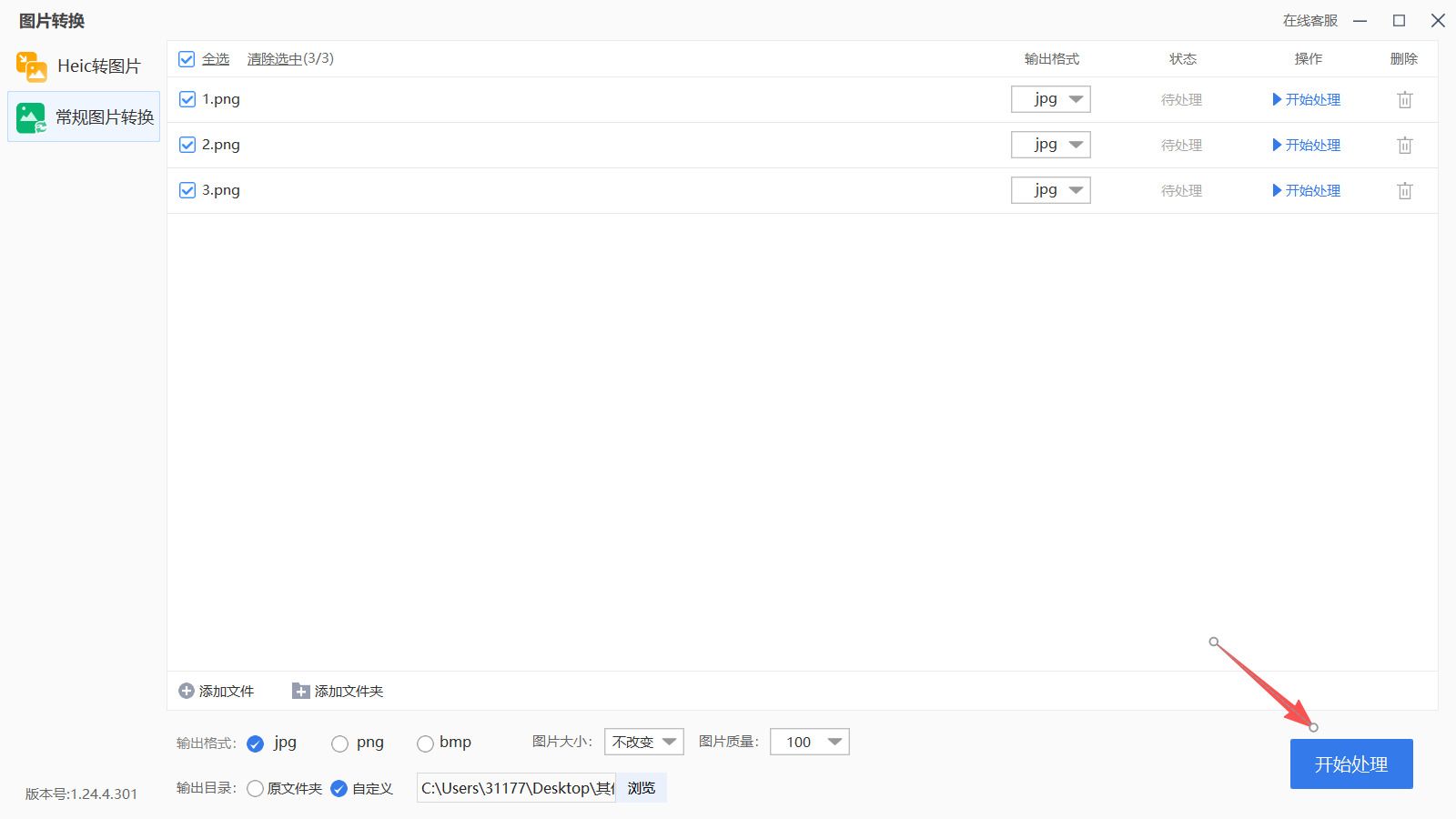Click the 2.png file name

221,145
